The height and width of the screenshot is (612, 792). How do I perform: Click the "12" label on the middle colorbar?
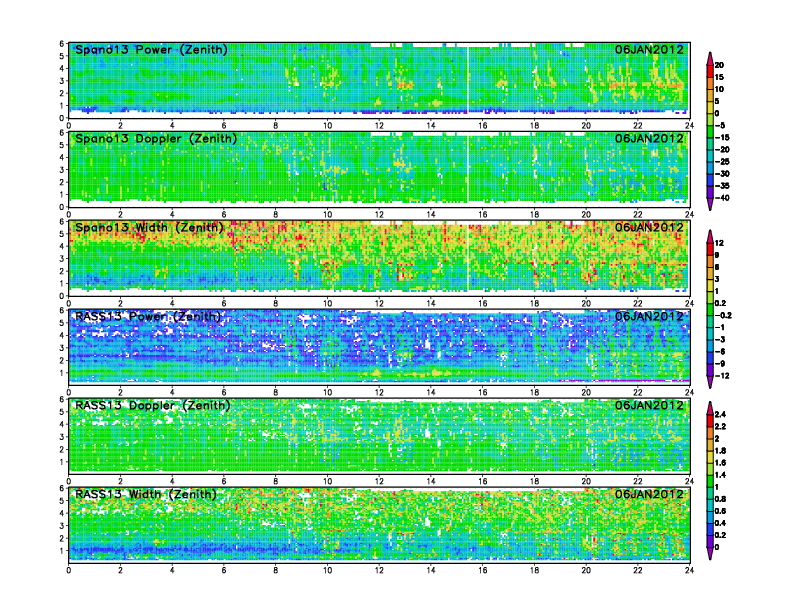[x=719, y=243]
